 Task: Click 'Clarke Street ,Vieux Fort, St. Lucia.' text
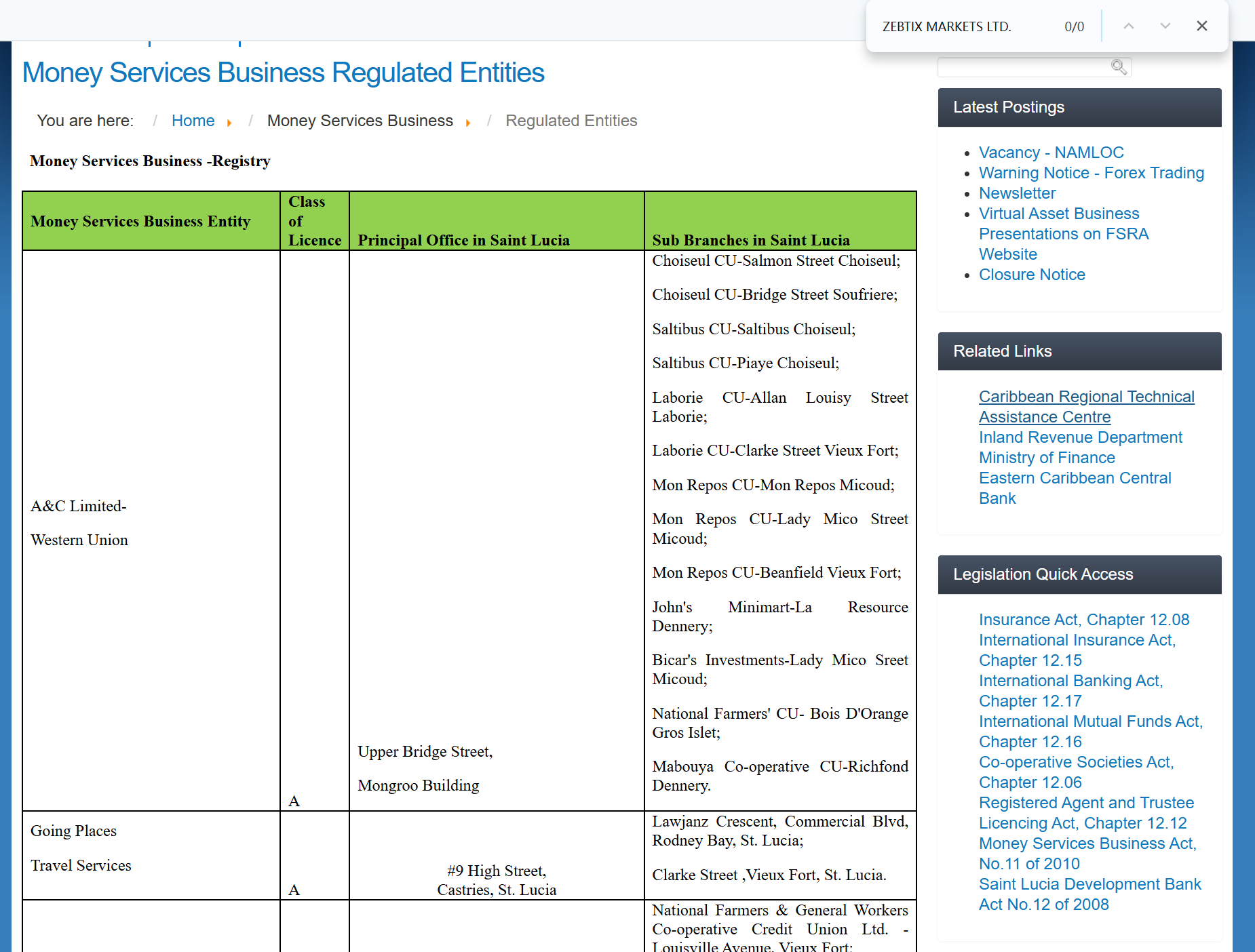(x=769, y=875)
